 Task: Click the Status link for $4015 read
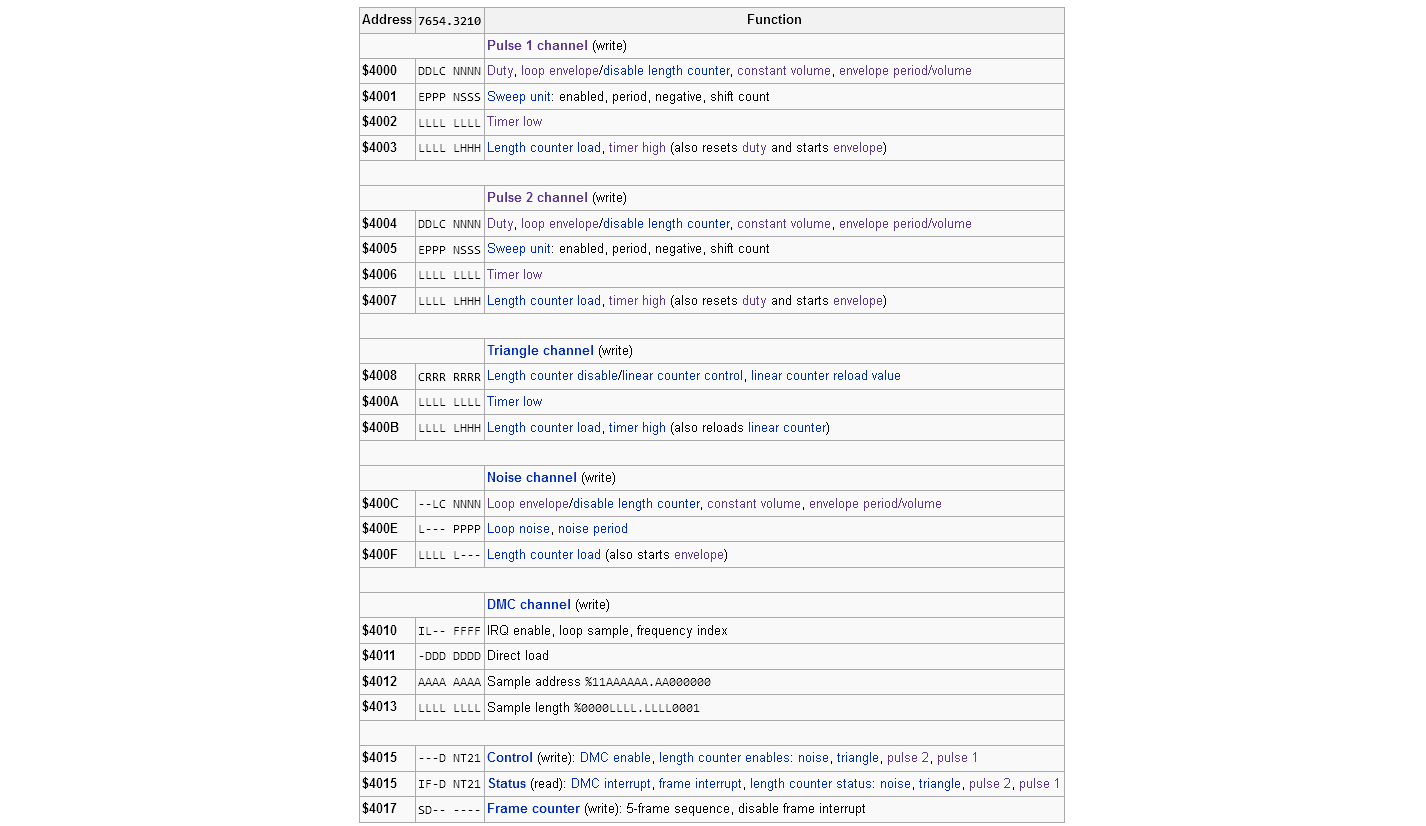[x=507, y=784]
